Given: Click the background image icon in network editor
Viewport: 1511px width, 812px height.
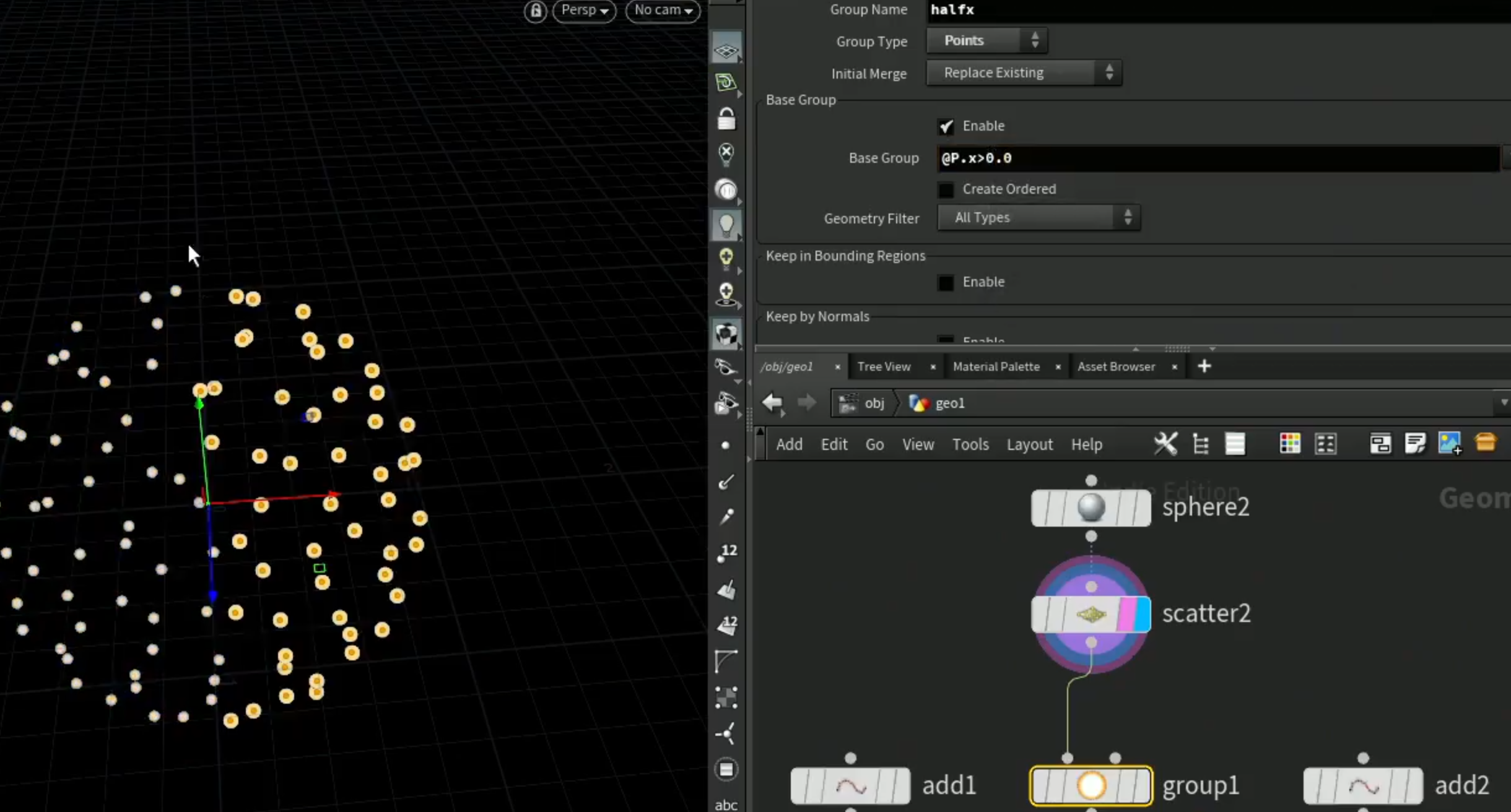Looking at the screenshot, I should point(1450,444).
